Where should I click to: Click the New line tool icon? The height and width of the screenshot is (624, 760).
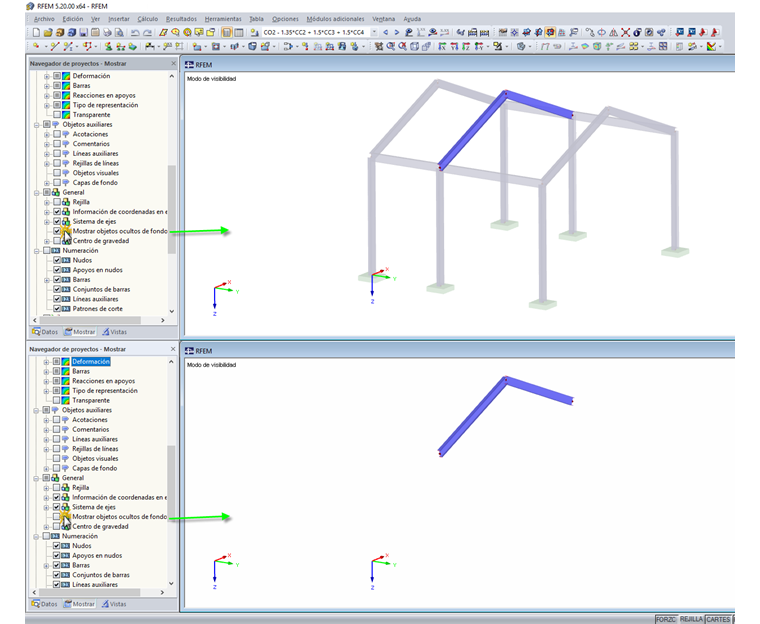coord(55,47)
